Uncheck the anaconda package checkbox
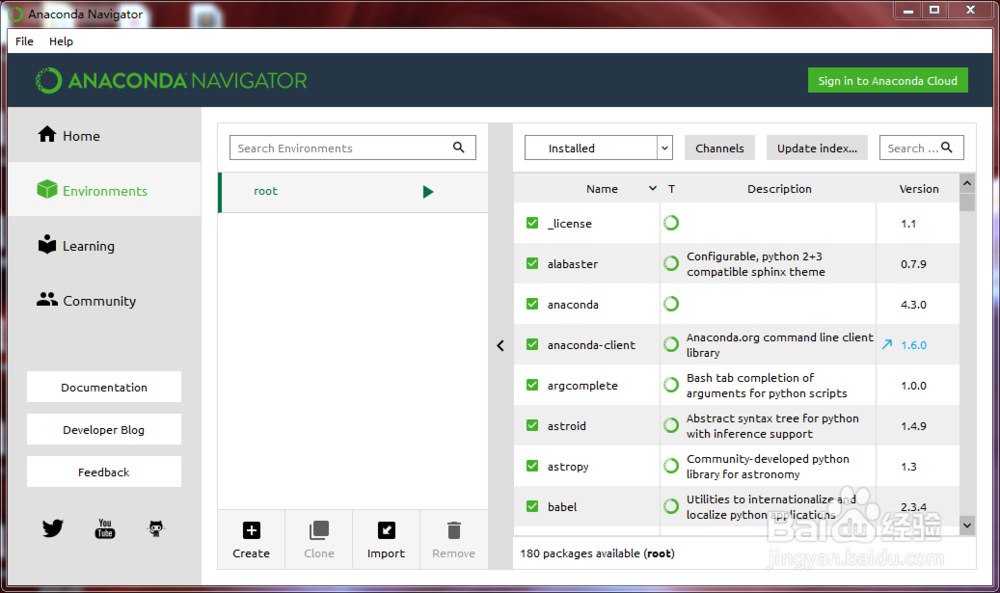Screen dimensions: 1000x593 tap(532, 304)
